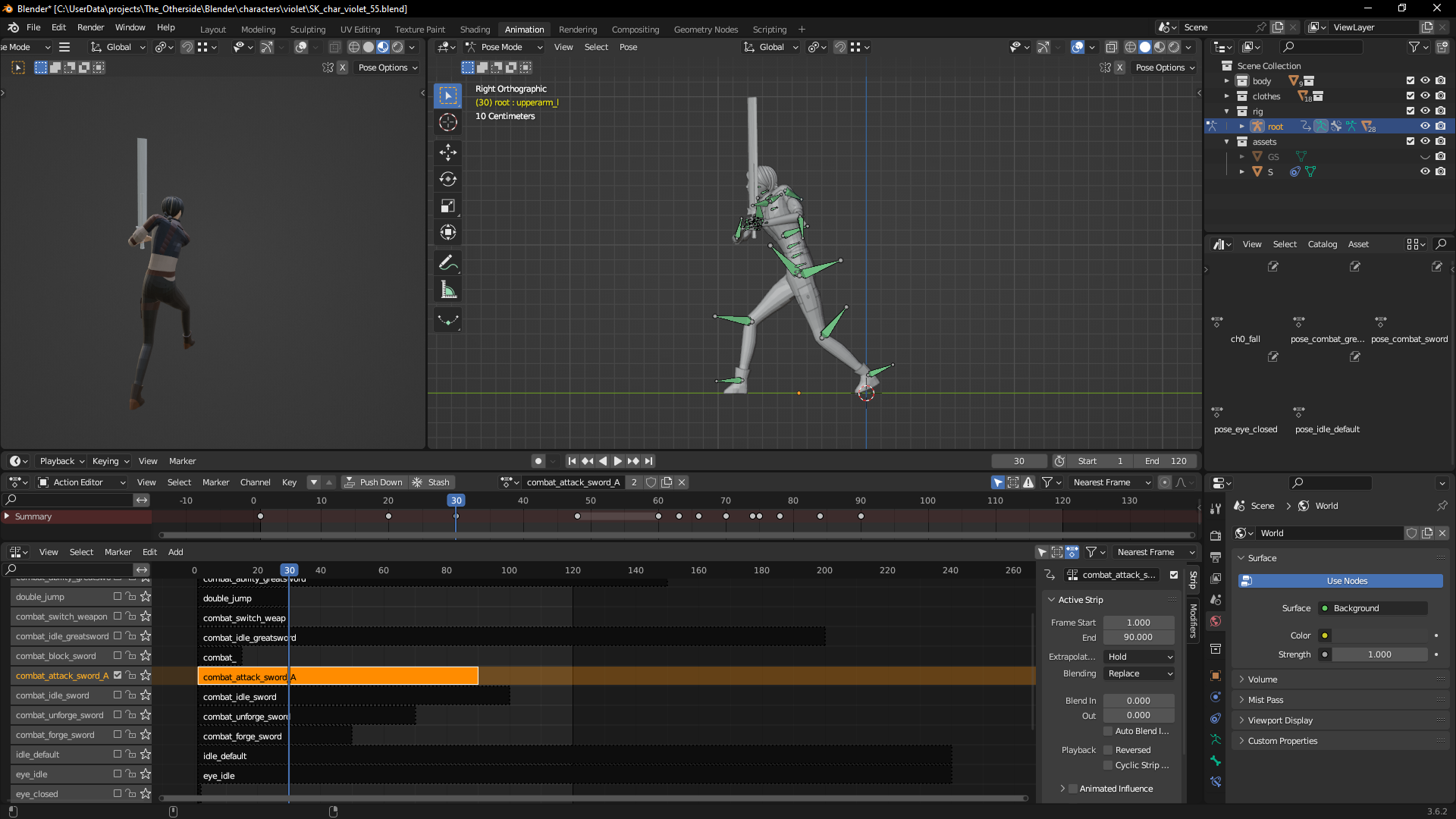Switch to the Shading workspace tab

click(x=475, y=30)
